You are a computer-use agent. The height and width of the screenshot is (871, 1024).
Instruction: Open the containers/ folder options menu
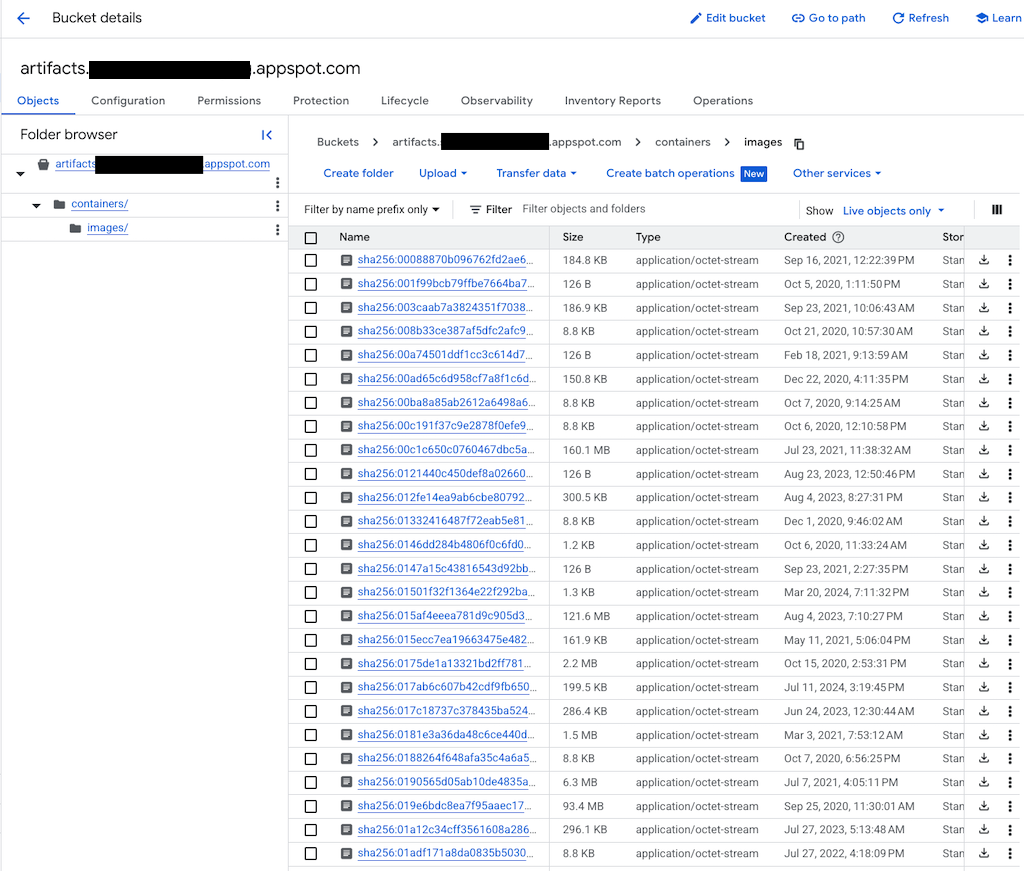click(x=278, y=205)
